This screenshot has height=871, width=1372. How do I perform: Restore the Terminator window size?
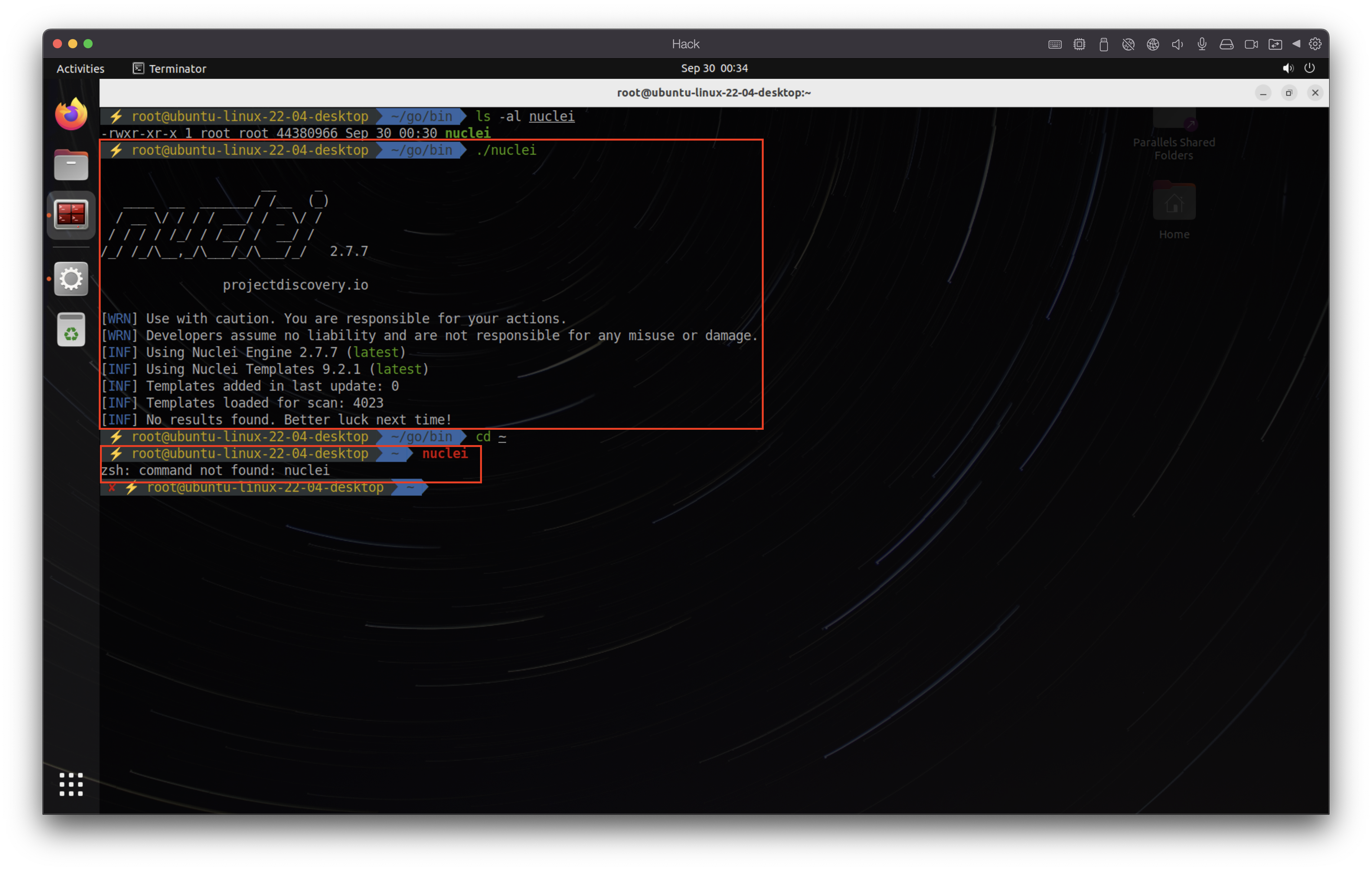[x=1289, y=93]
